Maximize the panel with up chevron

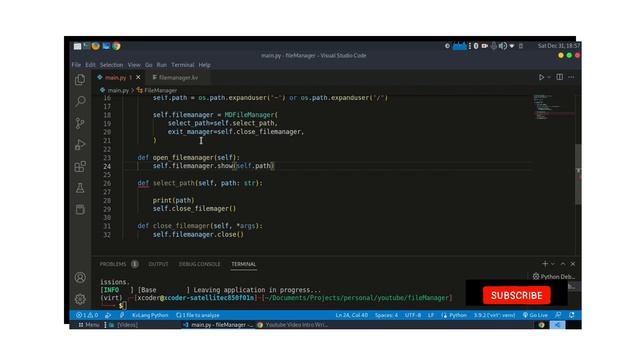click(563, 264)
